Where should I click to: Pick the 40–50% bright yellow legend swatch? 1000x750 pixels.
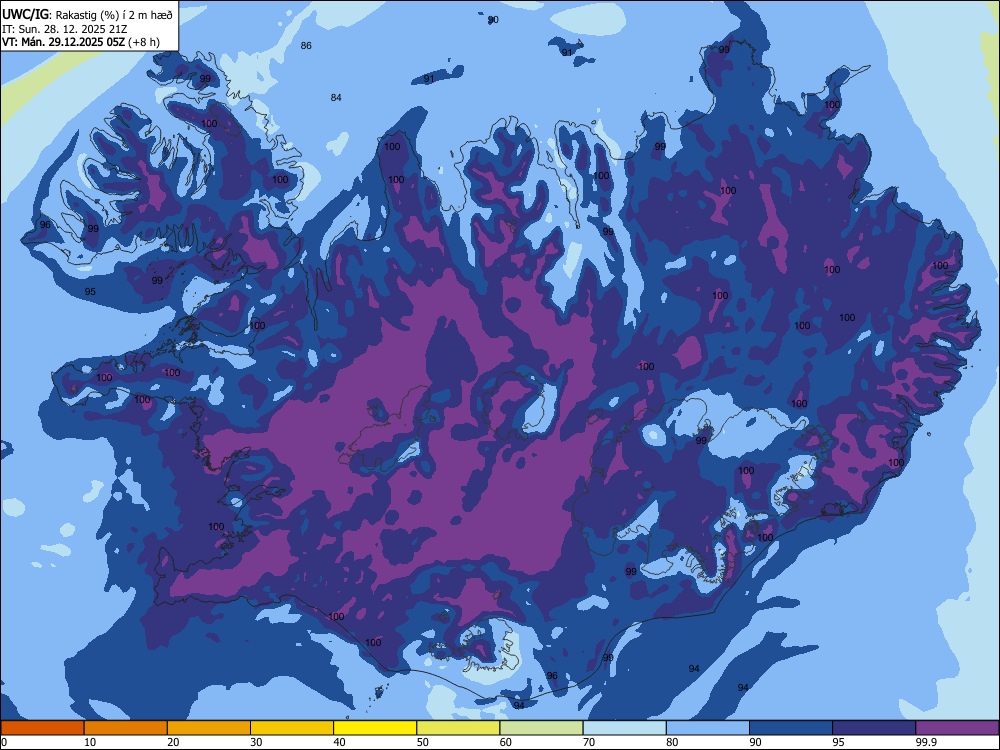click(x=375, y=728)
